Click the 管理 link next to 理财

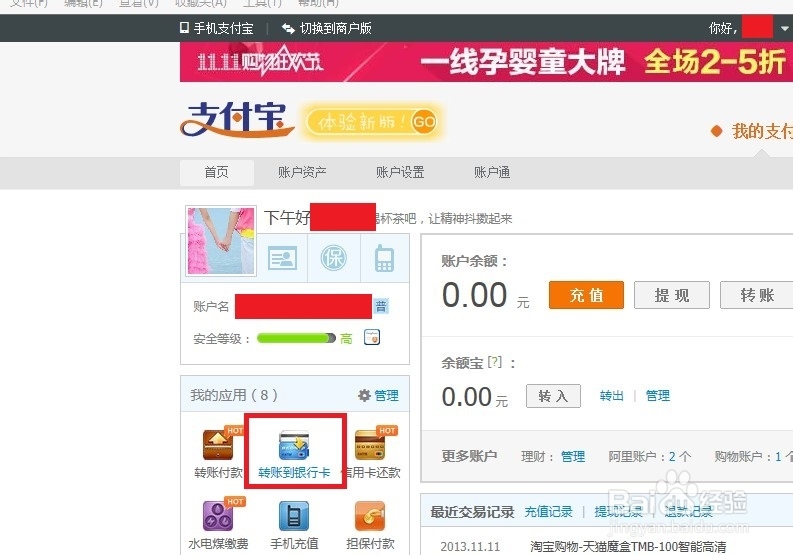point(573,457)
